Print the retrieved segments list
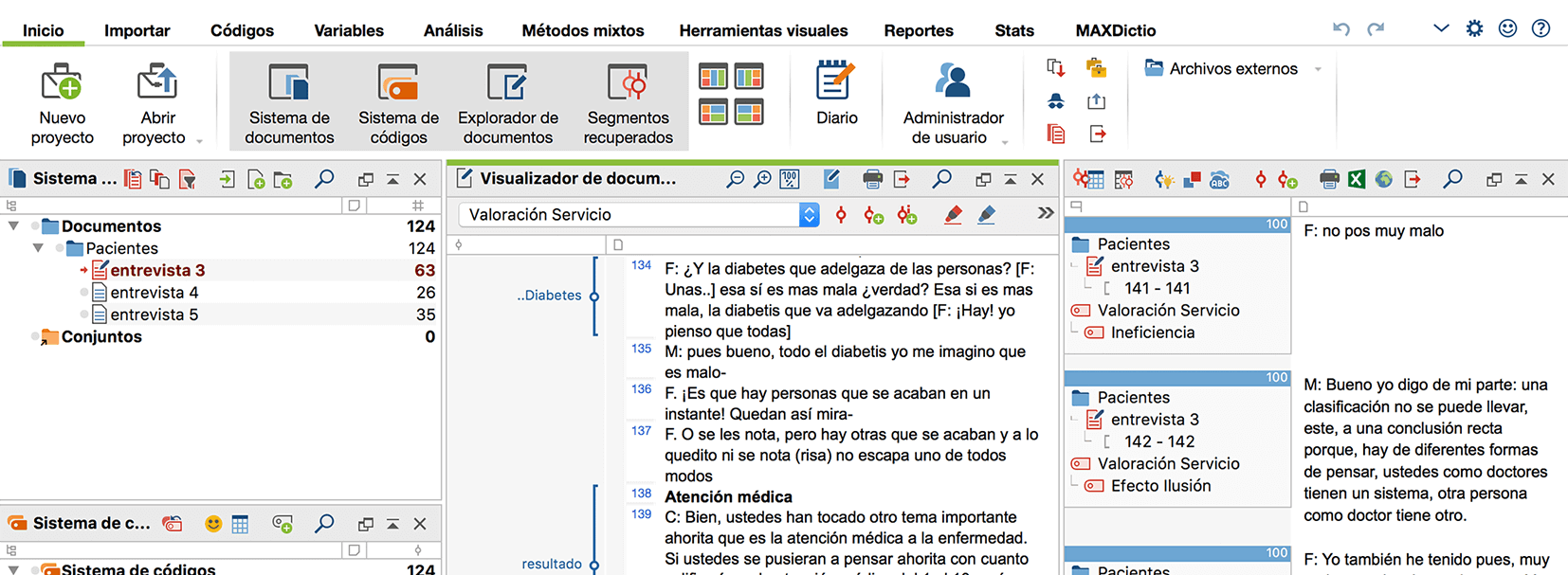Screen dimensions: 1568x575 coord(1329,179)
